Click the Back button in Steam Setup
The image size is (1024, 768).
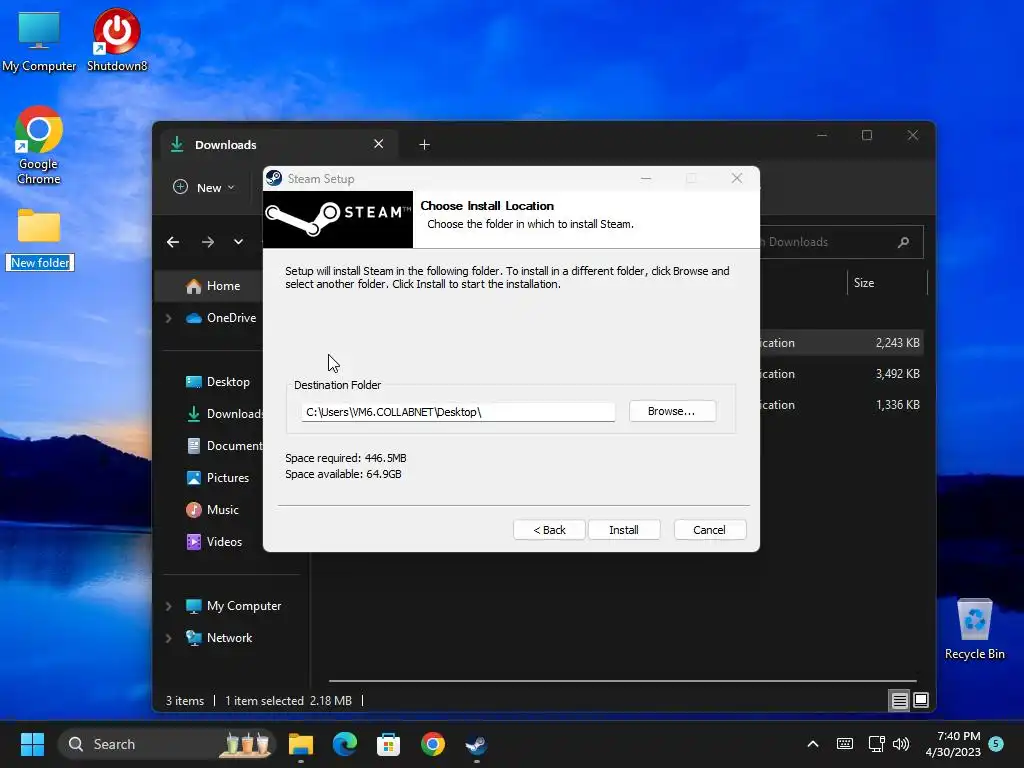549,530
